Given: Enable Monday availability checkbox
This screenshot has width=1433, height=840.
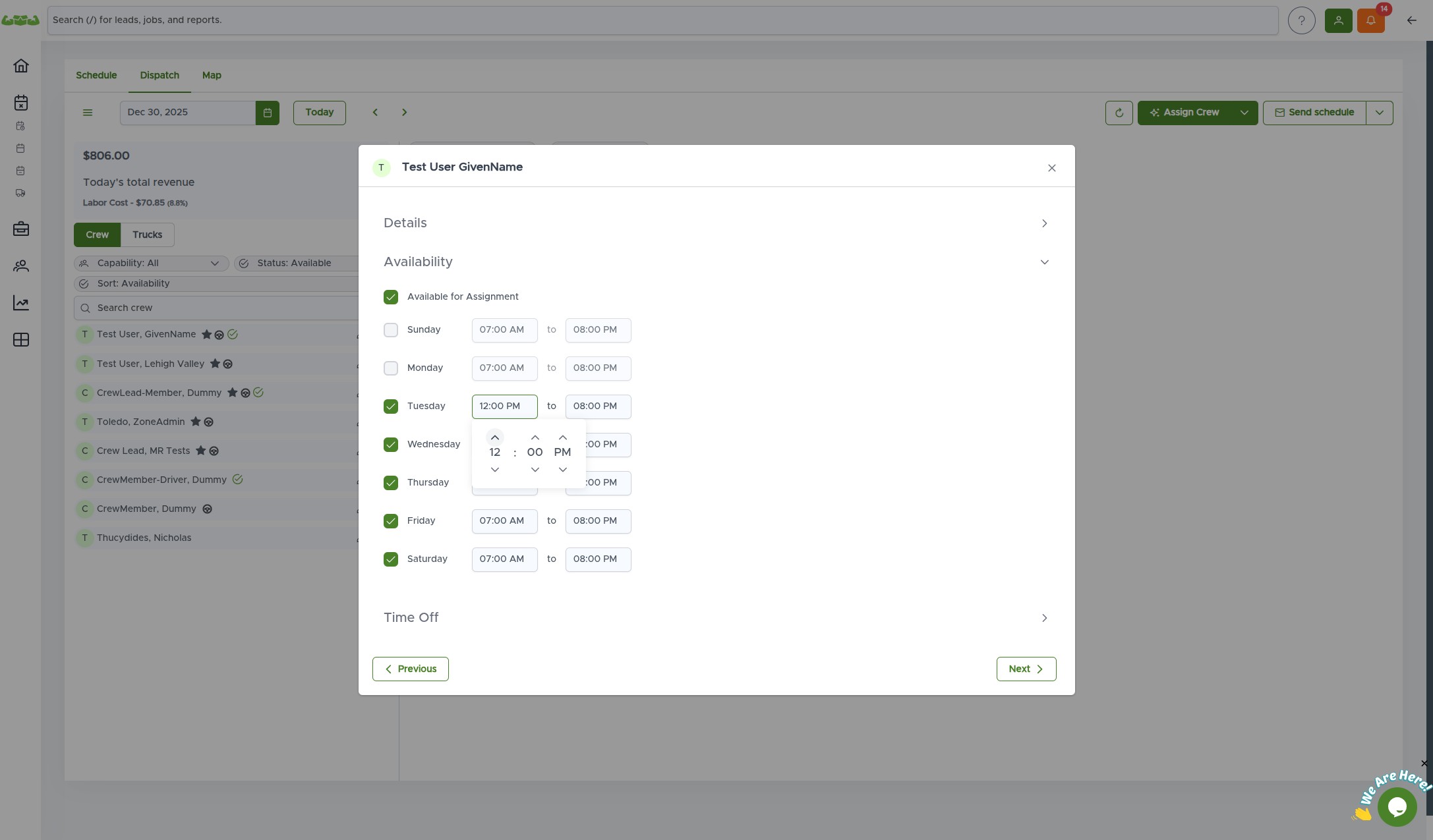Looking at the screenshot, I should coord(391,368).
